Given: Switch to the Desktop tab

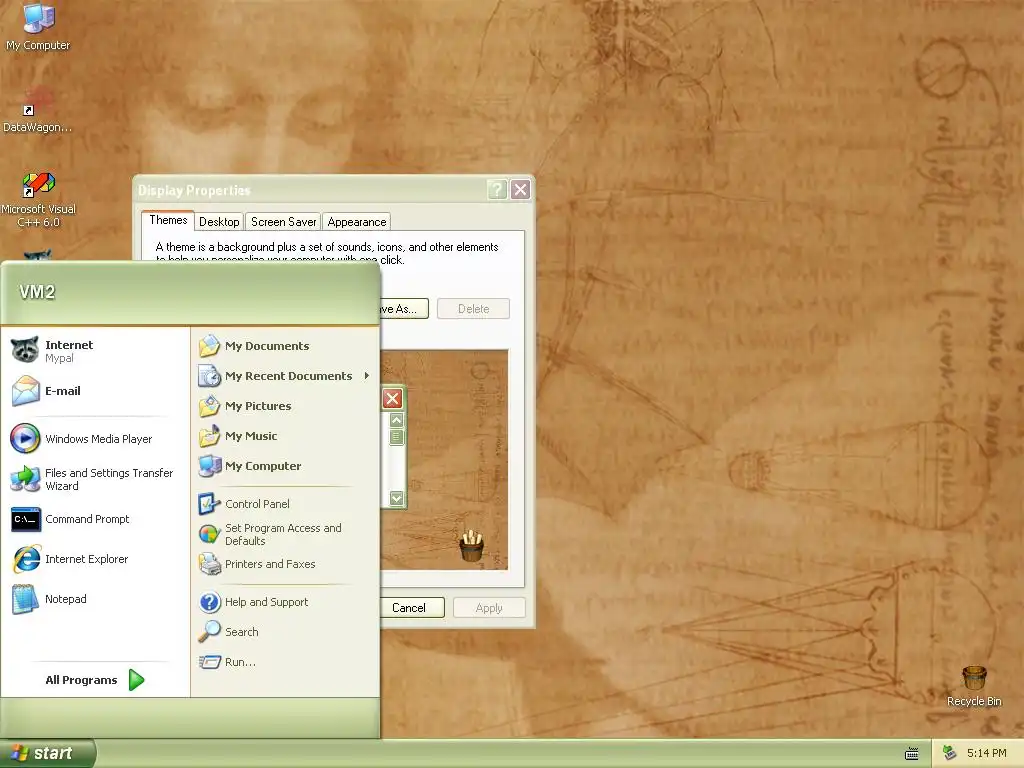Looking at the screenshot, I should pos(219,222).
